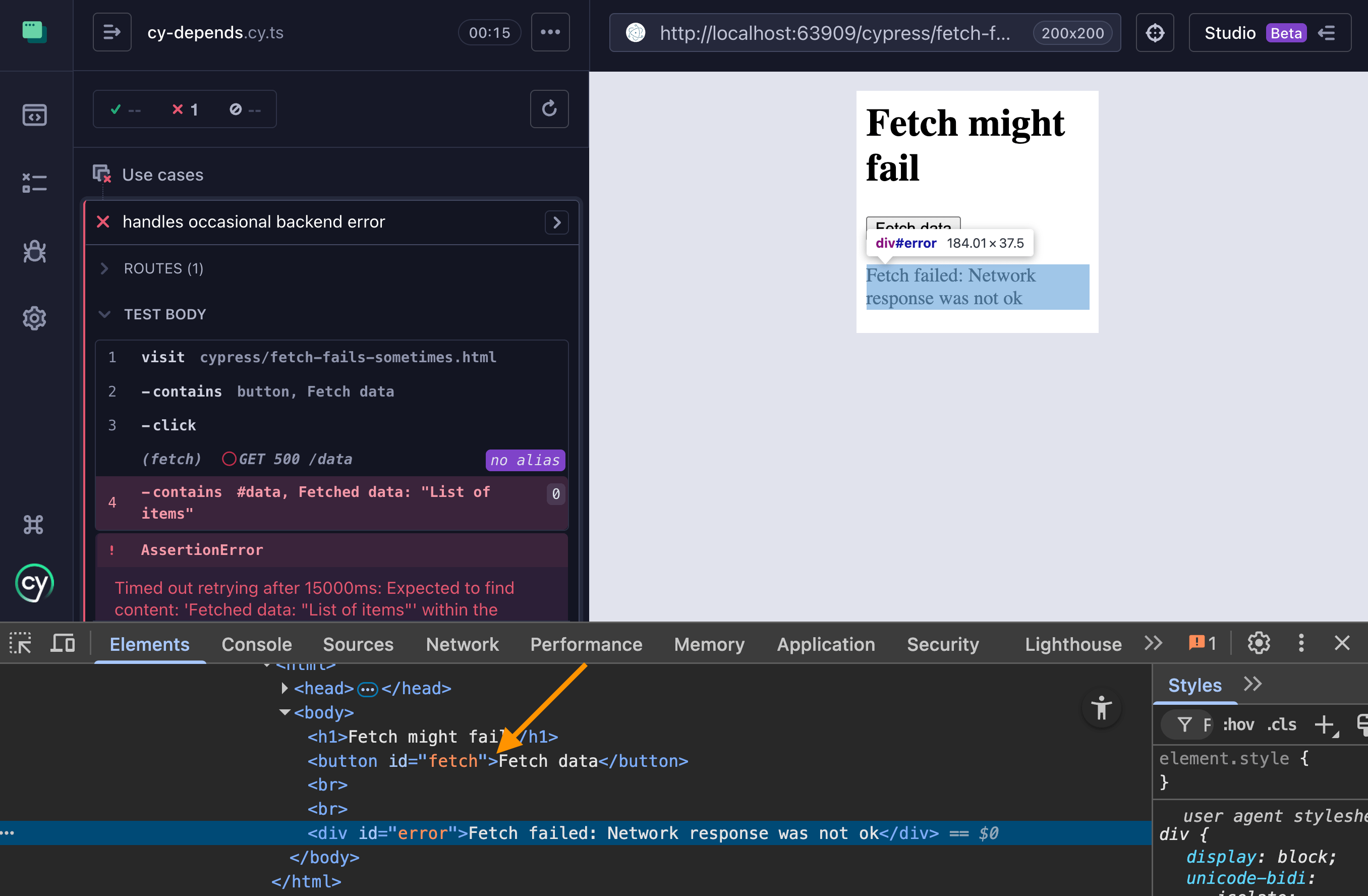Click the pending tests count indicator

click(x=245, y=109)
